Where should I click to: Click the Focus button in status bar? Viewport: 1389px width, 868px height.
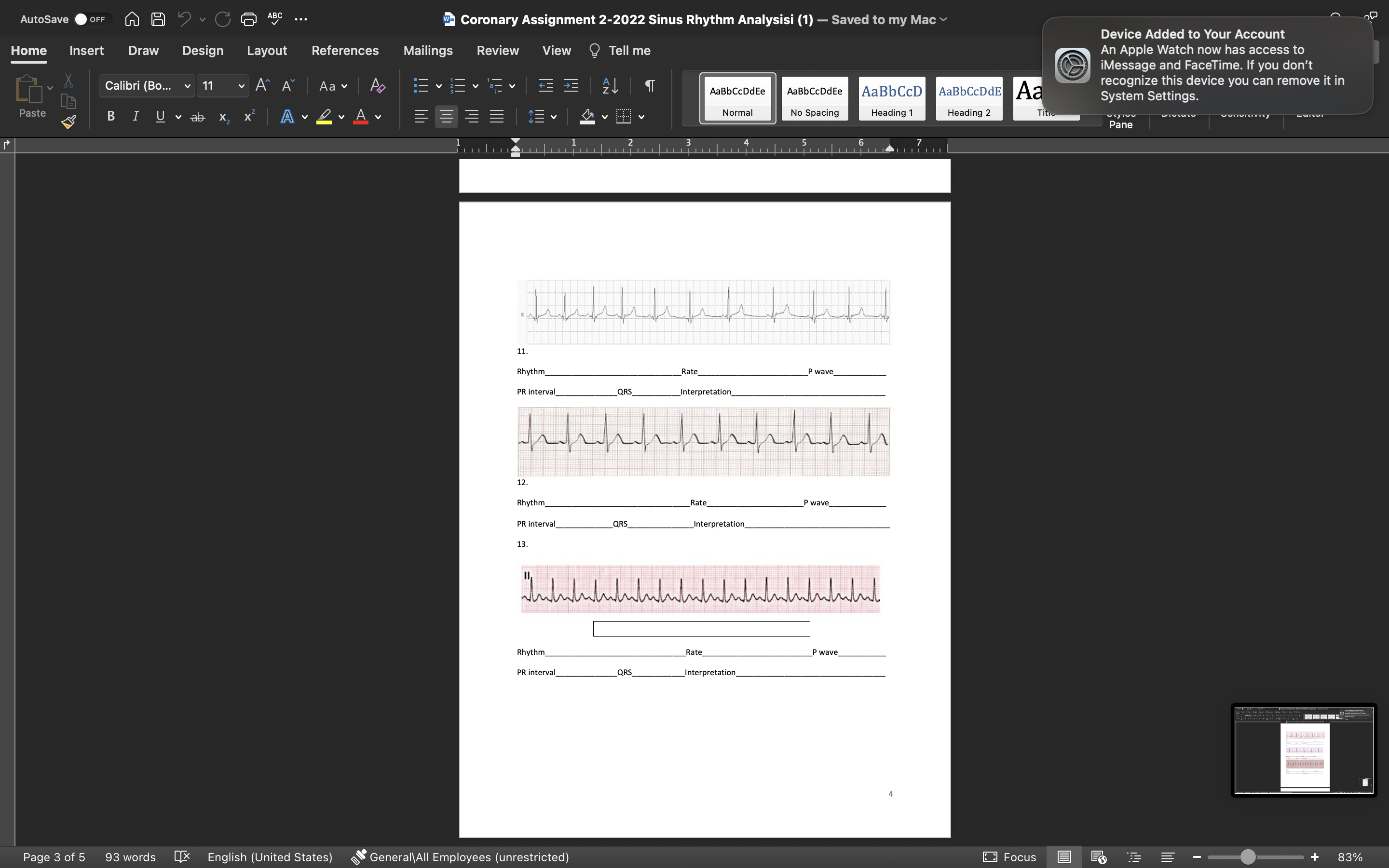coord(1009,857)
